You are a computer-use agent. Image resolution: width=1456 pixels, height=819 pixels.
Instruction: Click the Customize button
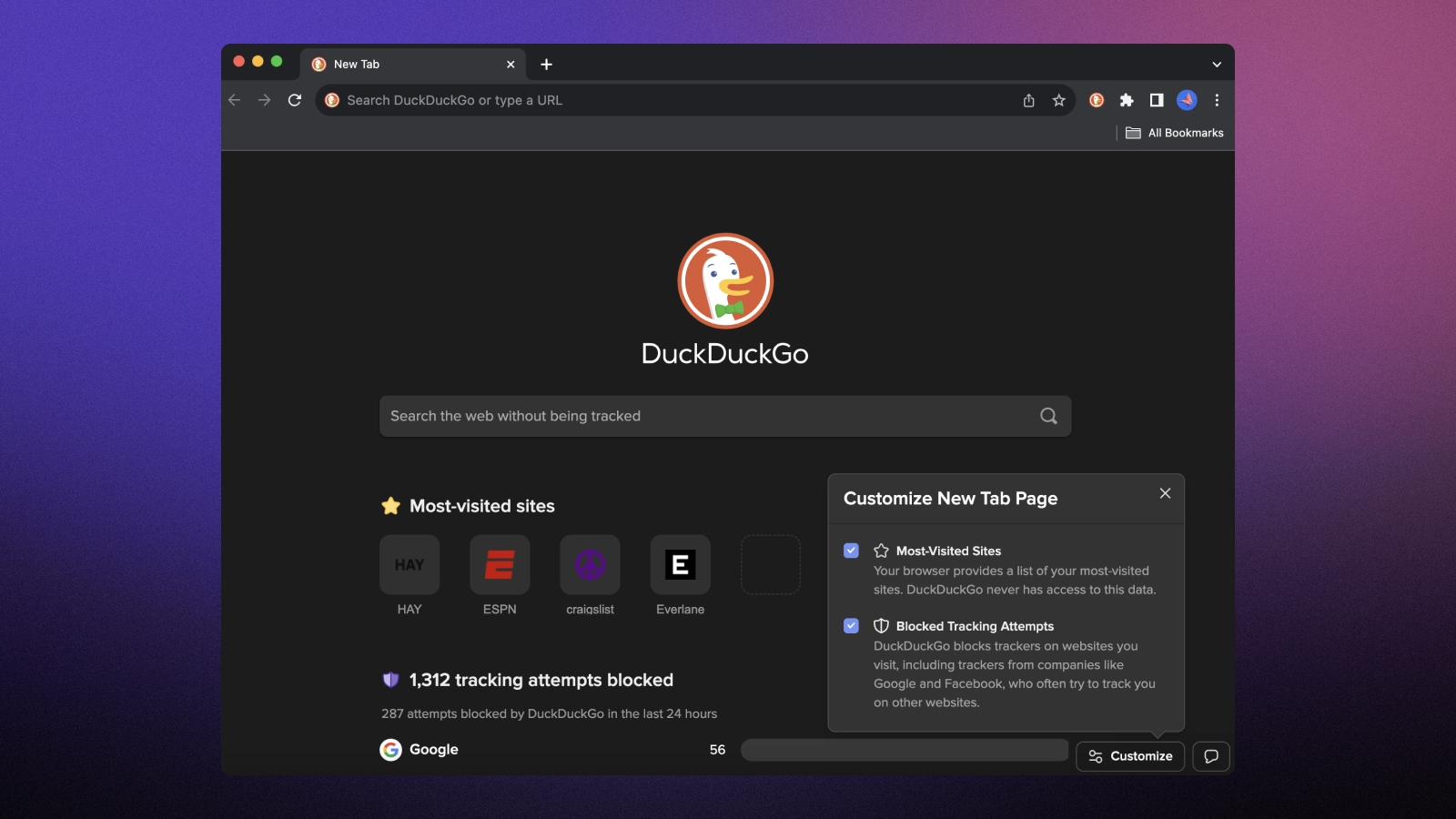[x=1130, y=756]
